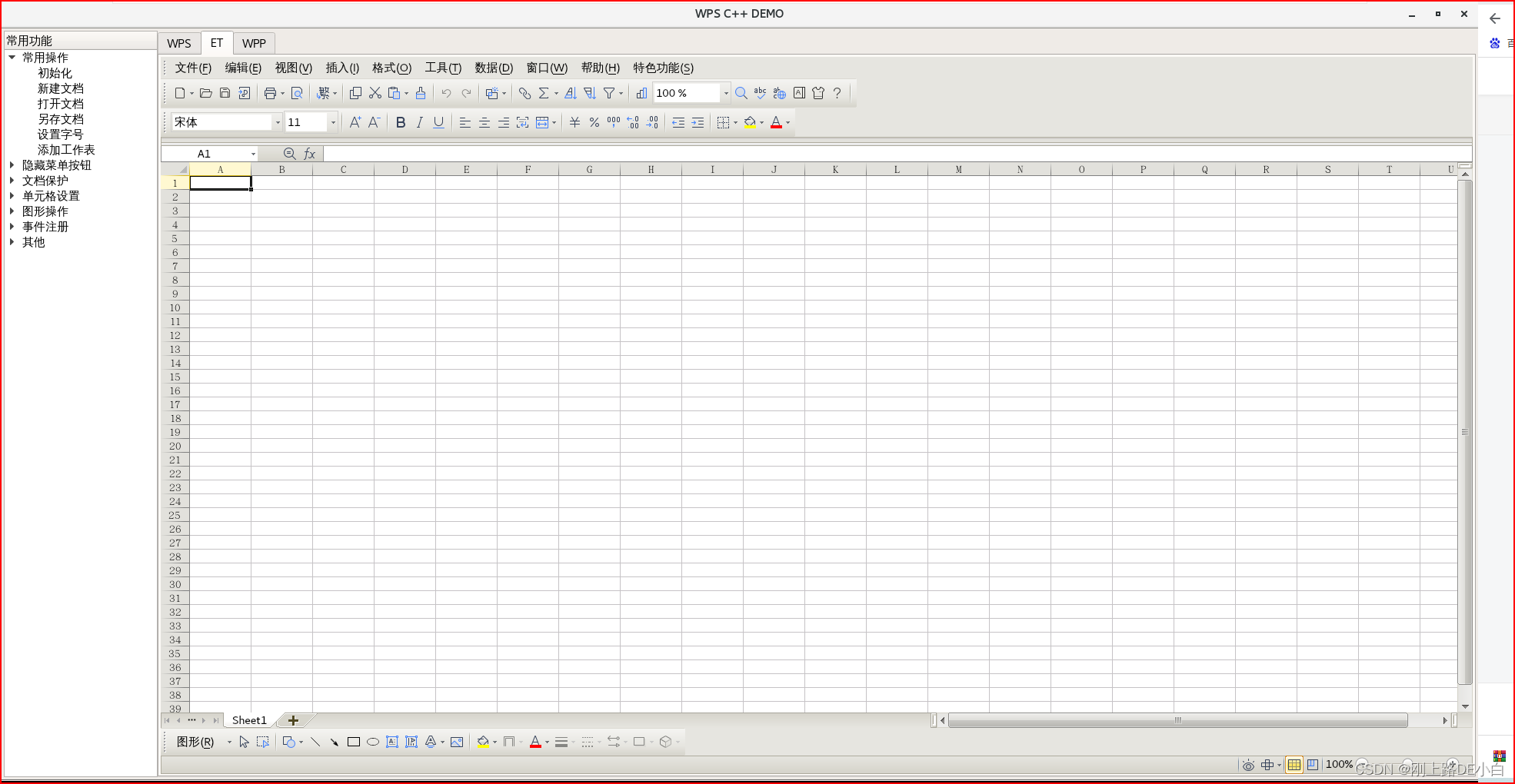The image size is (1515, 784).
Task: Open the font size dropdown showing 11
Action: pyautogui.click(x=333, y=122)
